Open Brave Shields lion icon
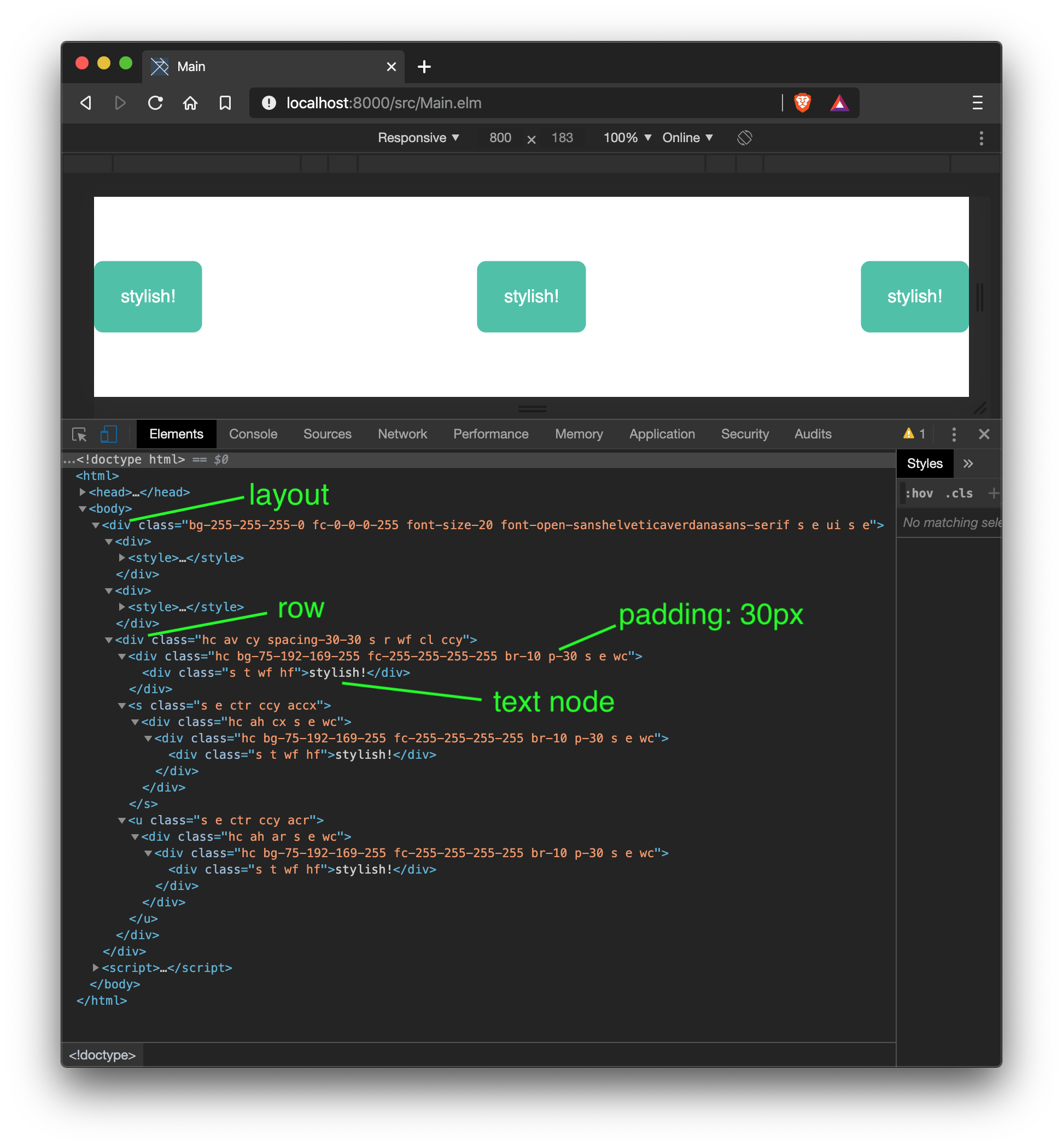 click(802, 103)
